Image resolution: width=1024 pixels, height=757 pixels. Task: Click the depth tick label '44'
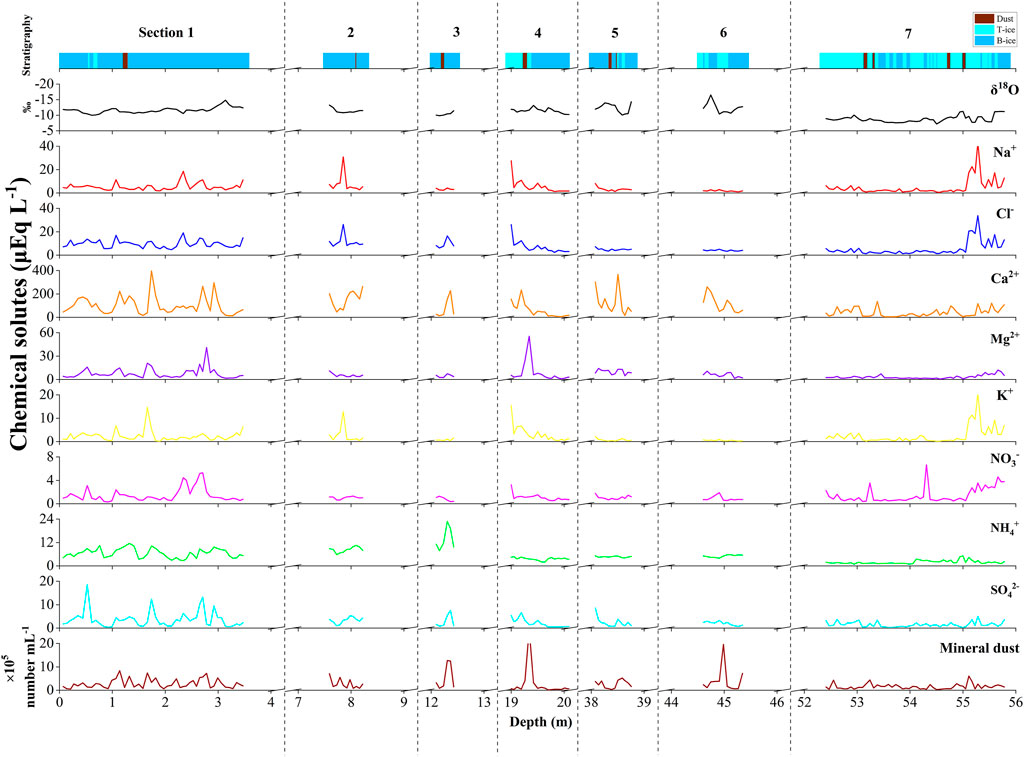pyautogui.click(x=671, y=702)
